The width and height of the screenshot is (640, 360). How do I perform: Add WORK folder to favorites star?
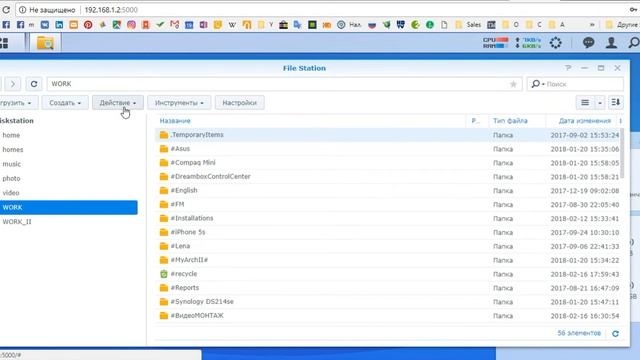tap(513, 84)
